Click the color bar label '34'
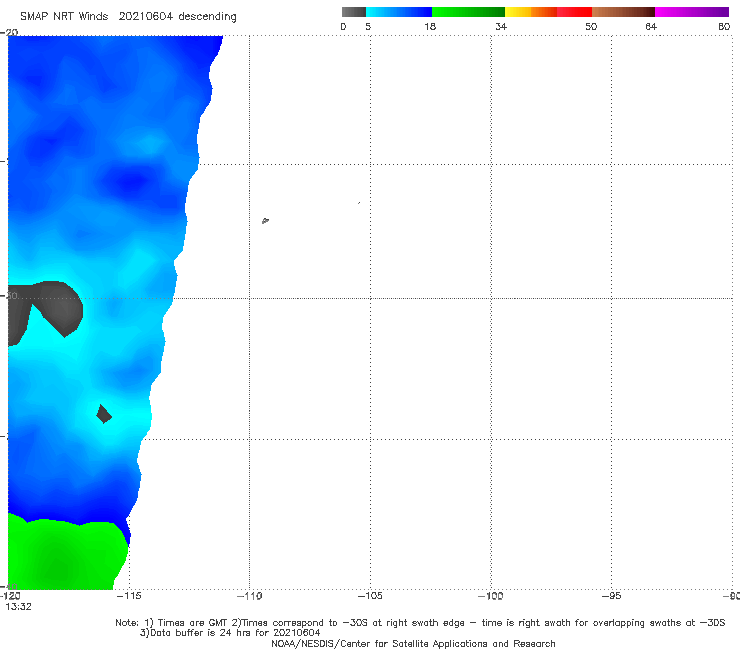Screen dimensions: 740x650 pyautogui.click(x=501, y=26)
